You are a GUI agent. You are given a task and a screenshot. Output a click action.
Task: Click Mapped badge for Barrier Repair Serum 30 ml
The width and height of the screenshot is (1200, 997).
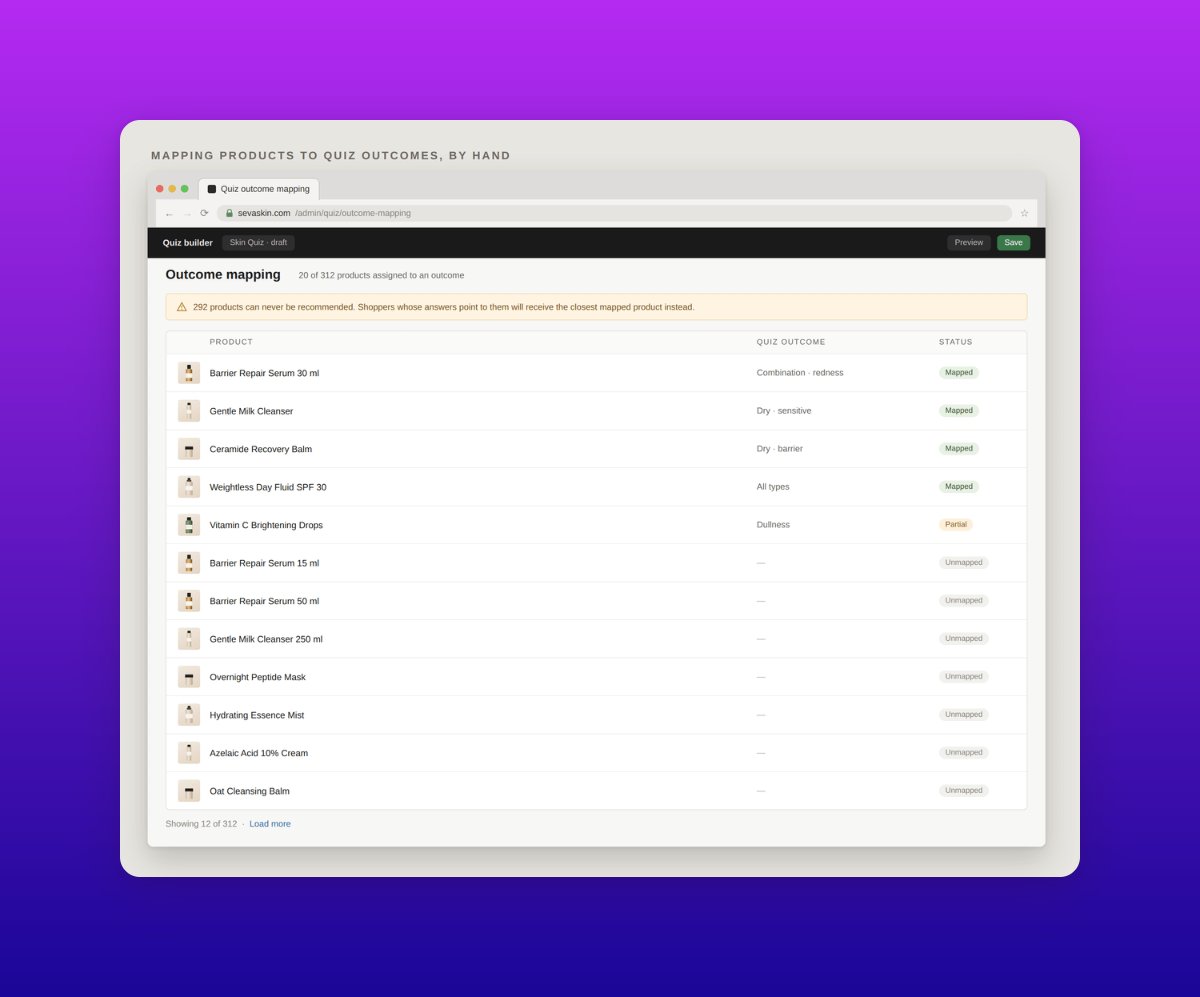point(959,373)
